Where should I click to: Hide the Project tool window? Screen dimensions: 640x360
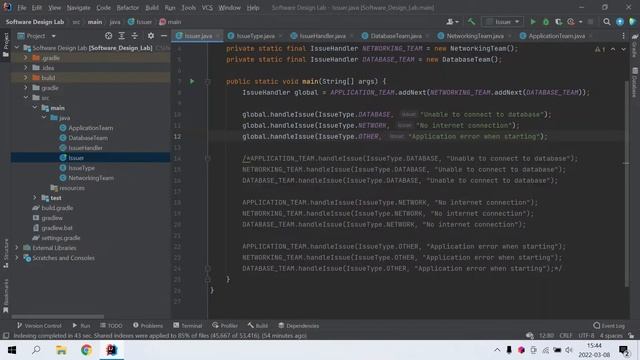pyautogui.click(x=164, y=36)
